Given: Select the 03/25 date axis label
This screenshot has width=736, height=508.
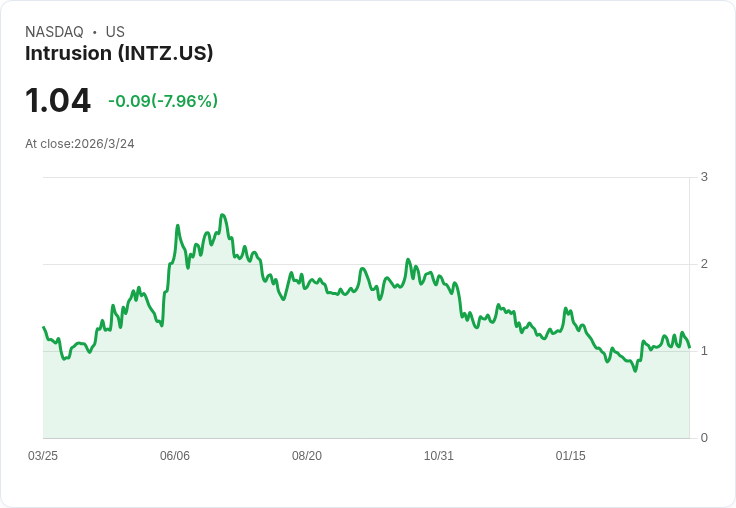Looking at the screenshot, I should tap(43, 455).
